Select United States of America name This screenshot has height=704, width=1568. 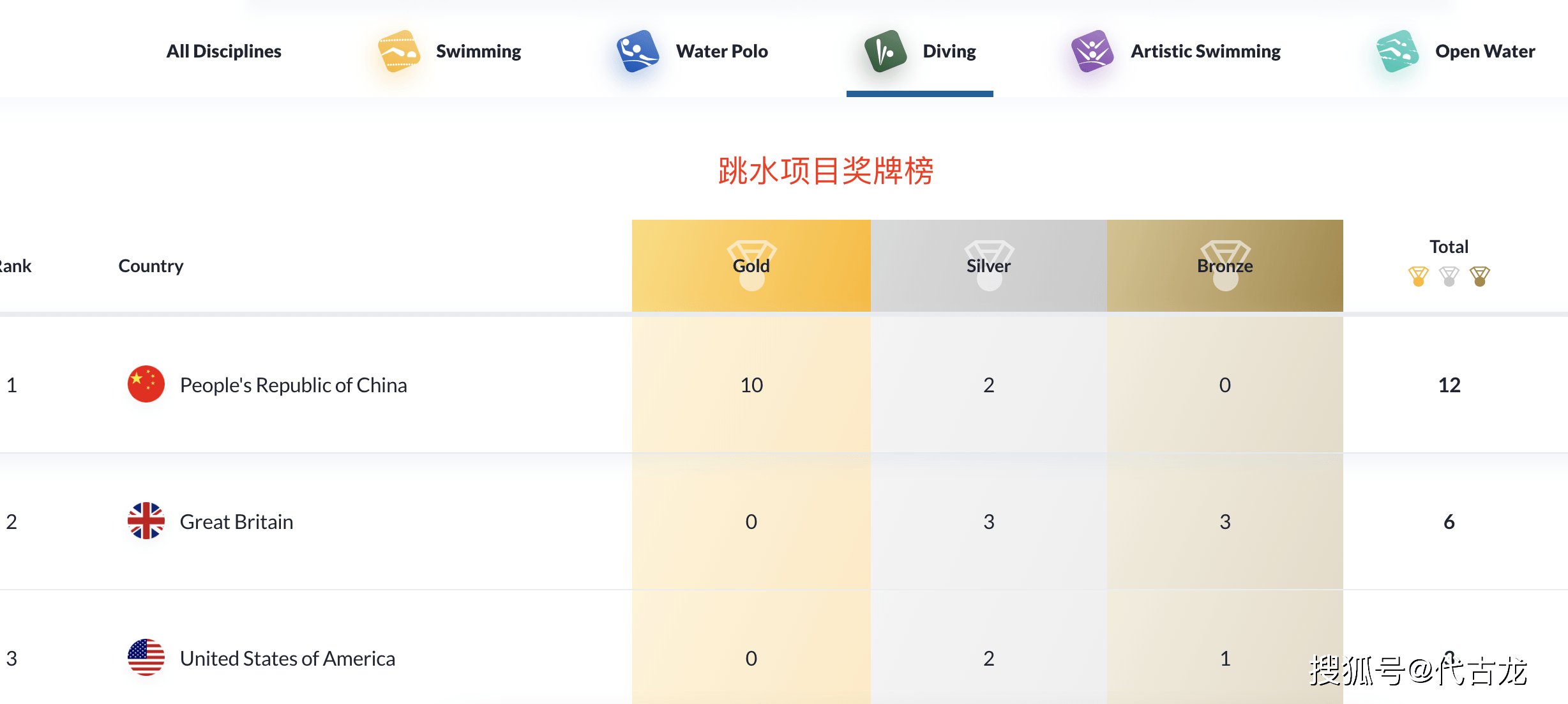288,659
